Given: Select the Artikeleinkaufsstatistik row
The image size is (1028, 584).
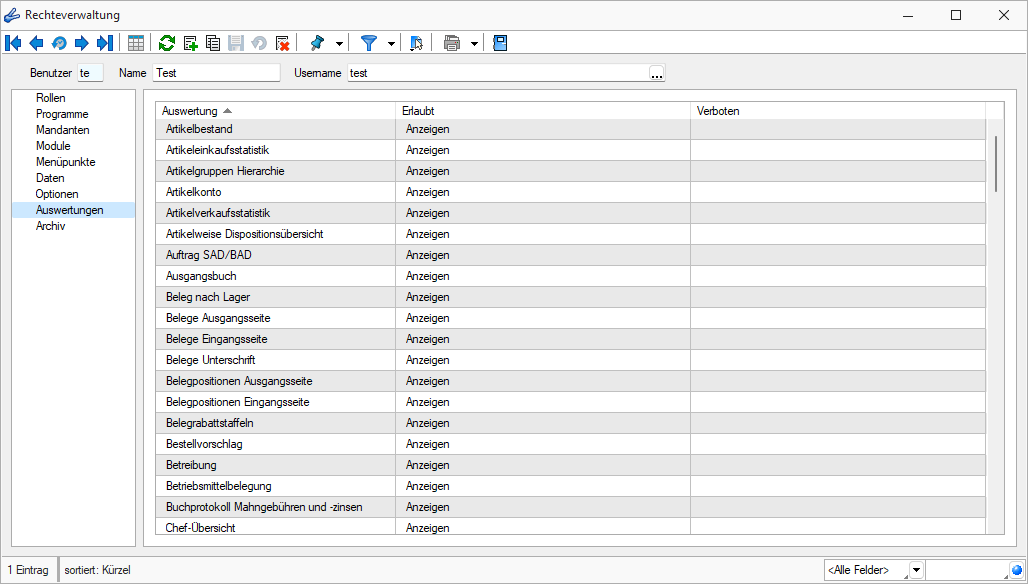Looking at the screenshot, I should pos(570,150).
